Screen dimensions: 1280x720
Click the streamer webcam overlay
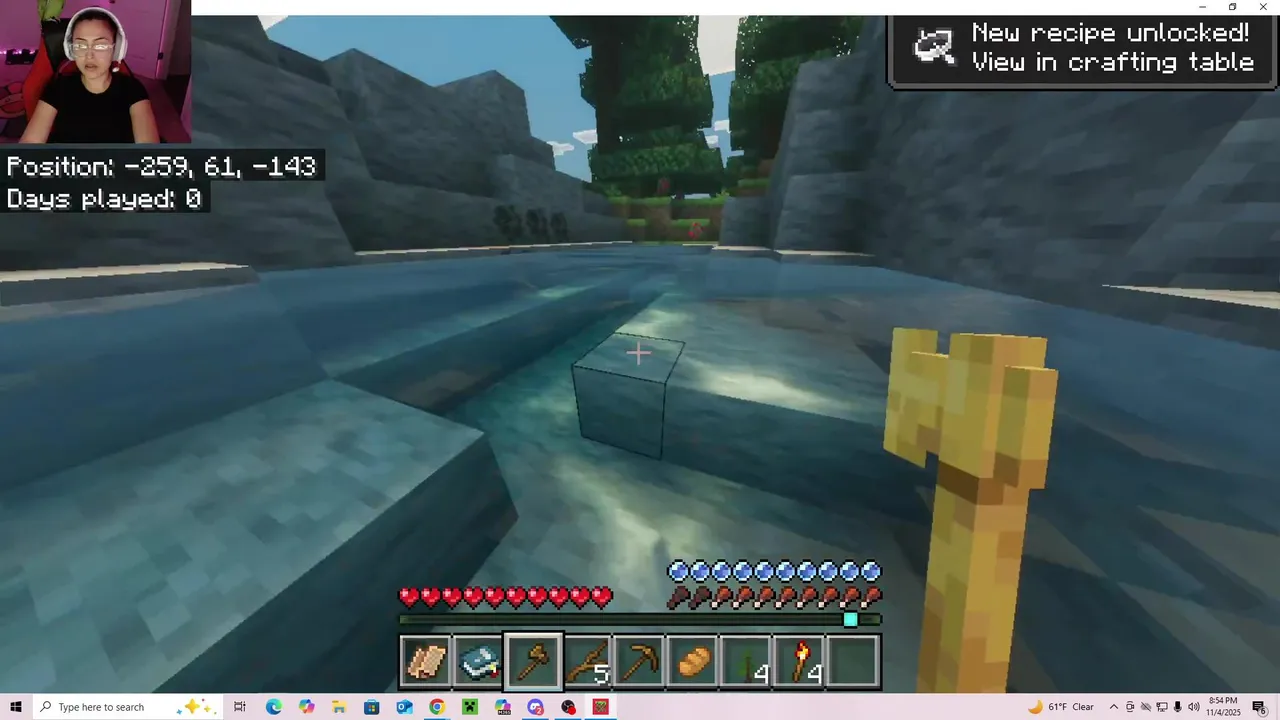[95, 72]
